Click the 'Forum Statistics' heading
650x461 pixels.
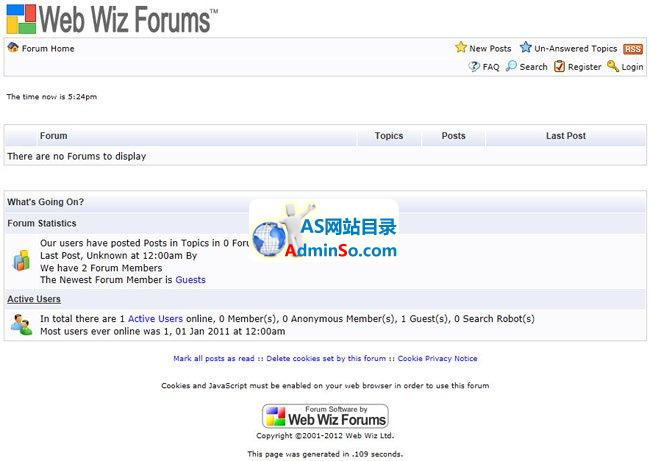[x=42, y=223]
